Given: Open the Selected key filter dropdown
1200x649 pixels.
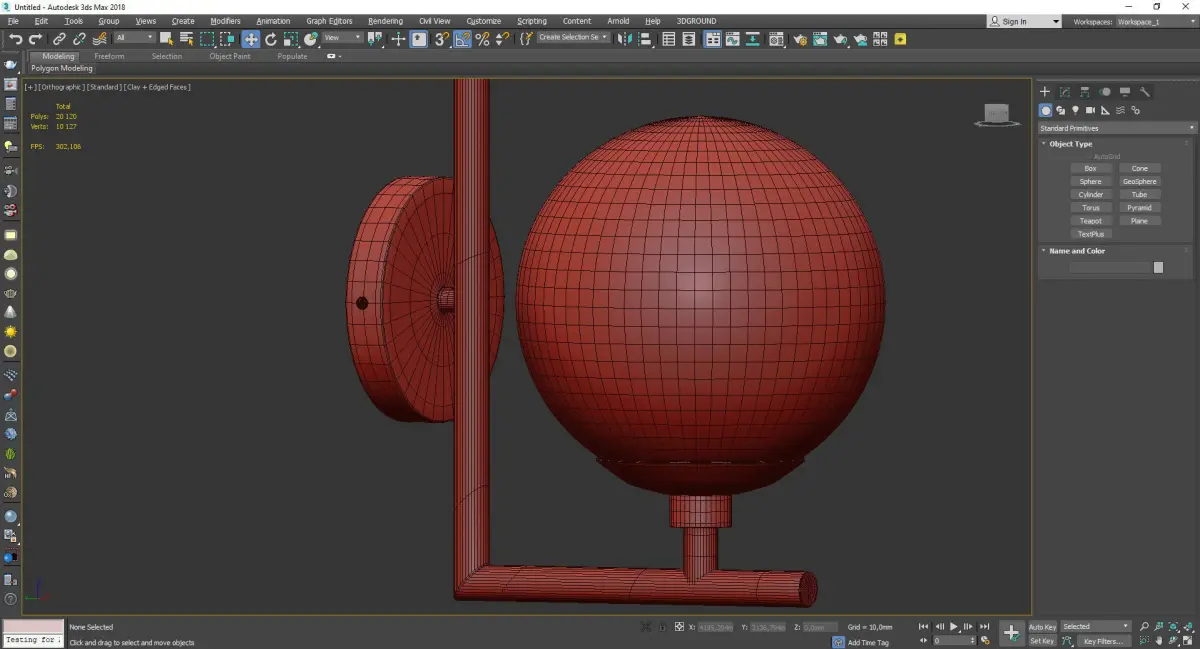Looking at the screenshot, I should pyautogui.click(x=1096, y=627).
